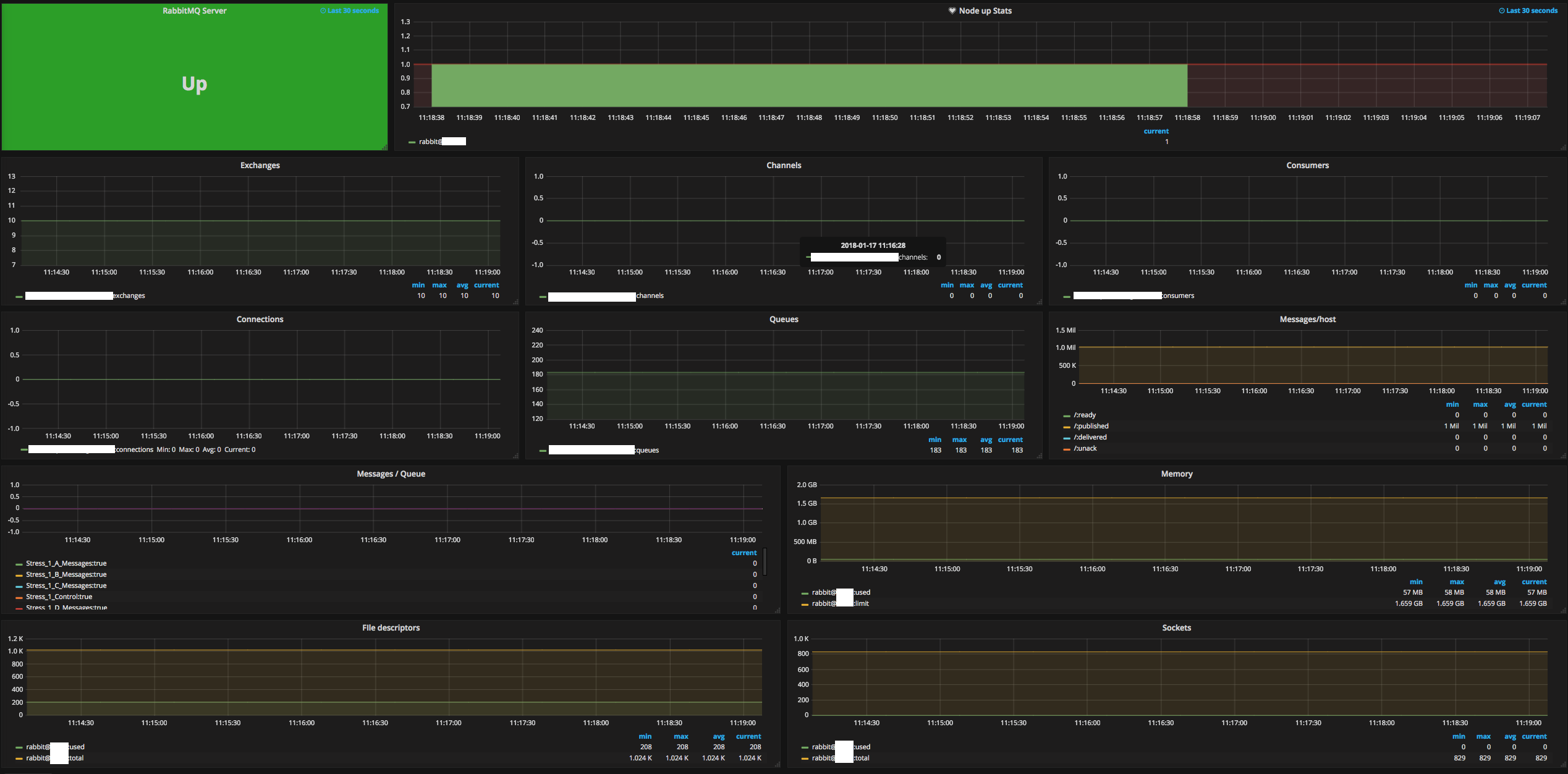
Task: Click Messages / Queue legend scrollbar
Action: (x=765, y=561)
